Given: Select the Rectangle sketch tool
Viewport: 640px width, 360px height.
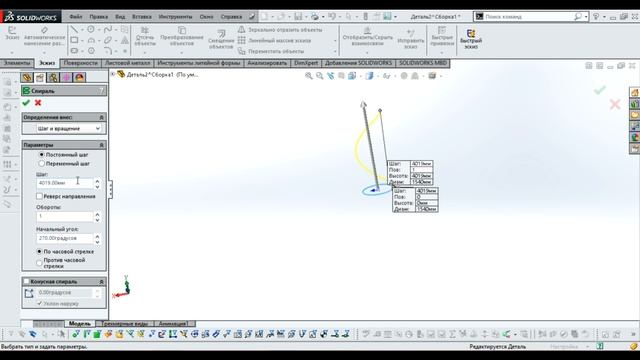Looking at the screenshot, I should 74,40.
